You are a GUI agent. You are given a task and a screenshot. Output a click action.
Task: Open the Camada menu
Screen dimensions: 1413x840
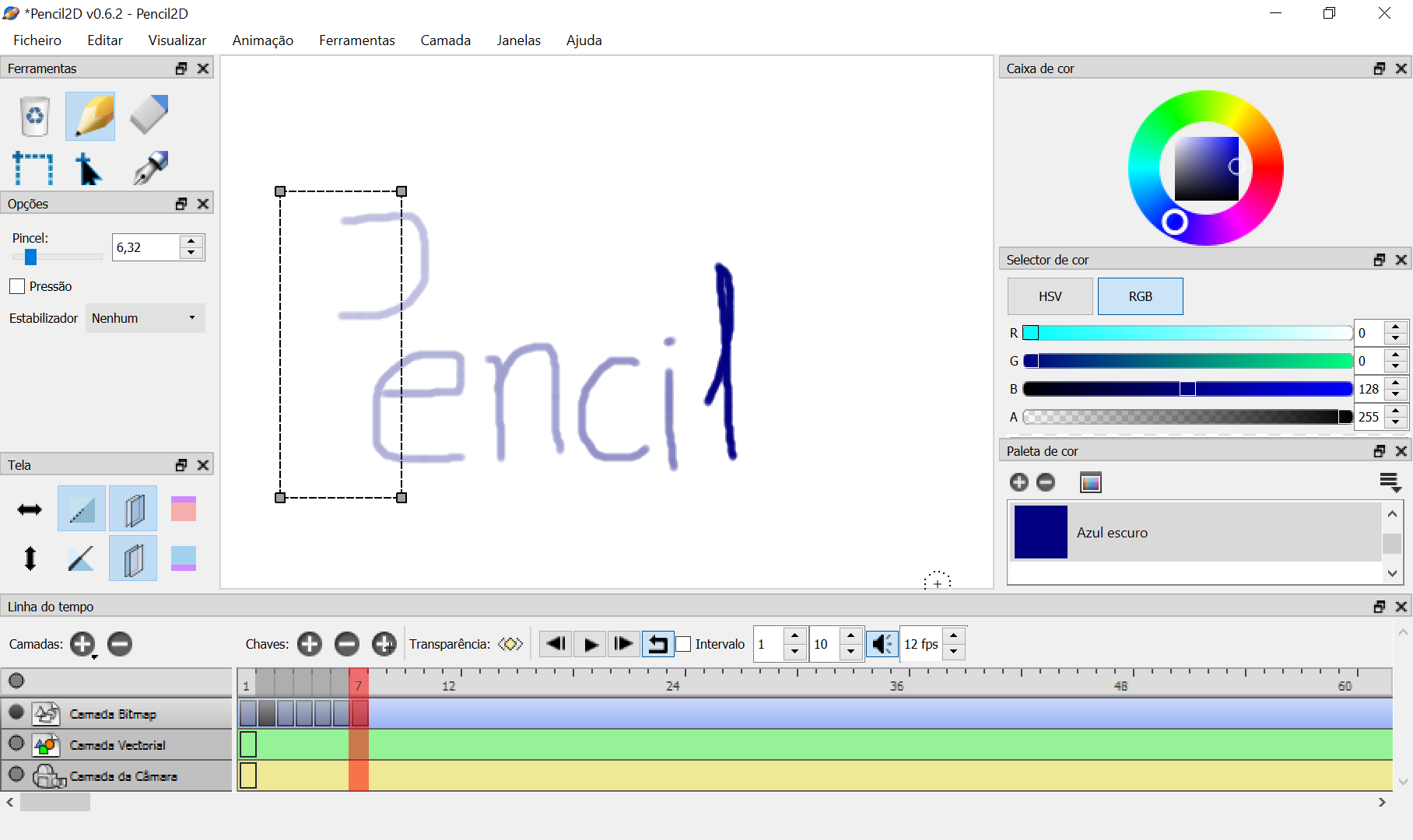(x=446, y=40)
